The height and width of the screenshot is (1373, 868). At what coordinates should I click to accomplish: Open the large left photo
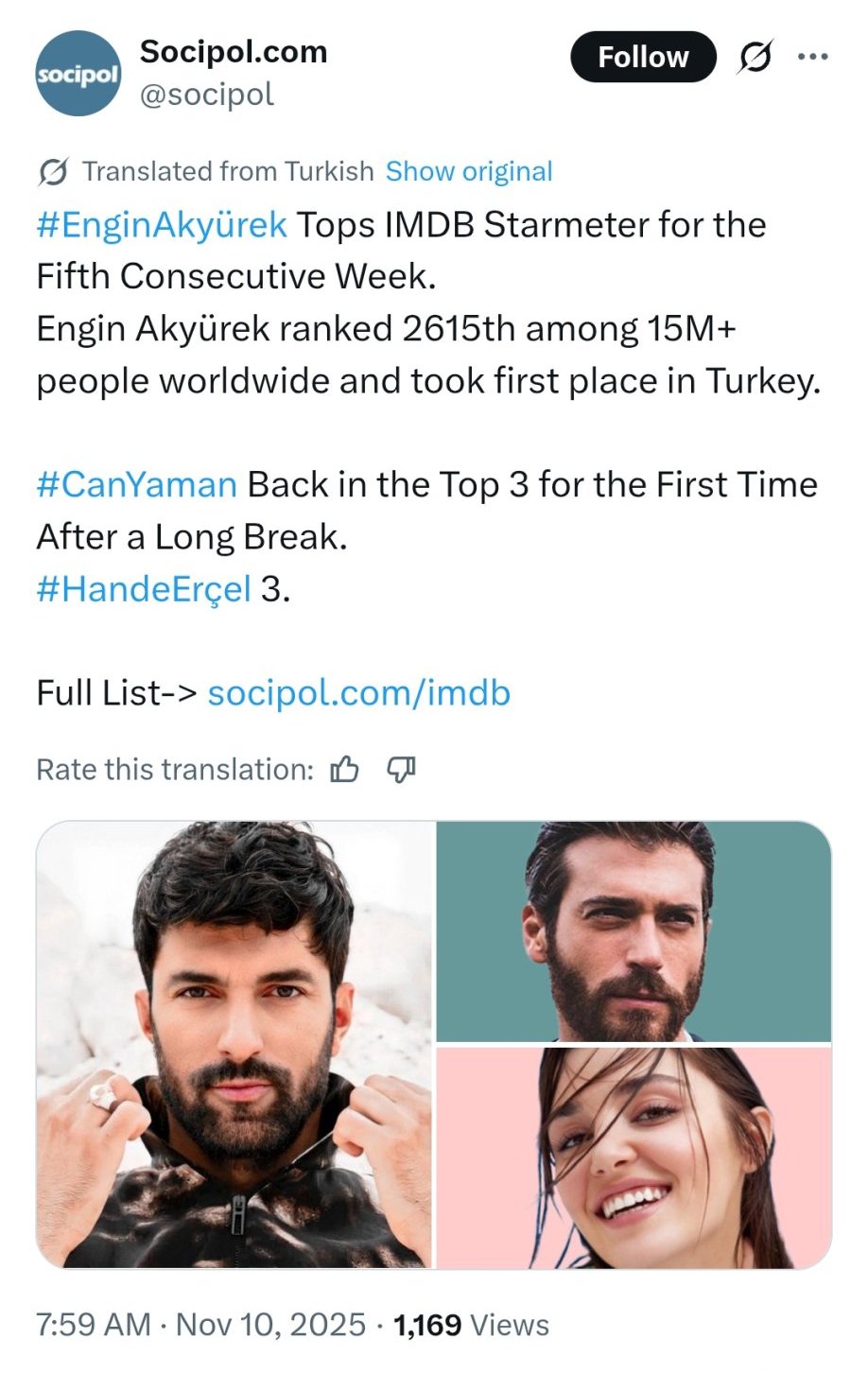click(234, 1044)
